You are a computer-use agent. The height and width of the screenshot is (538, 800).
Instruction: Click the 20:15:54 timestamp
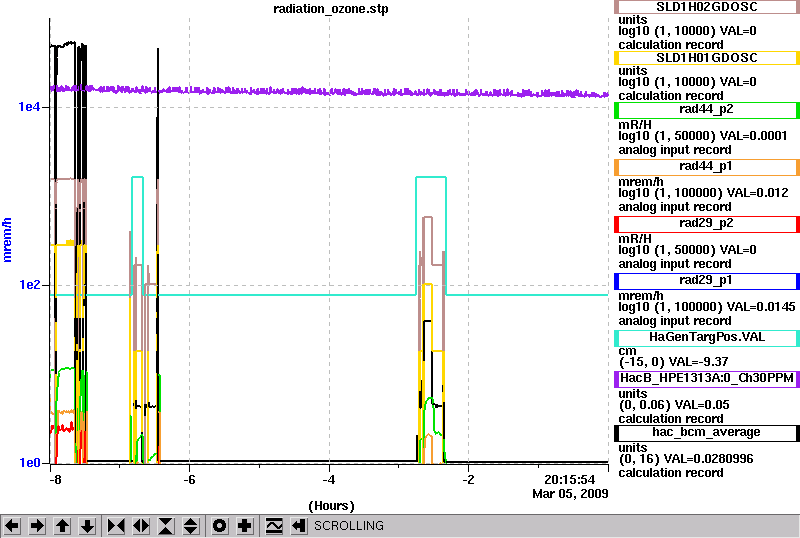click(x=569, y=480)
